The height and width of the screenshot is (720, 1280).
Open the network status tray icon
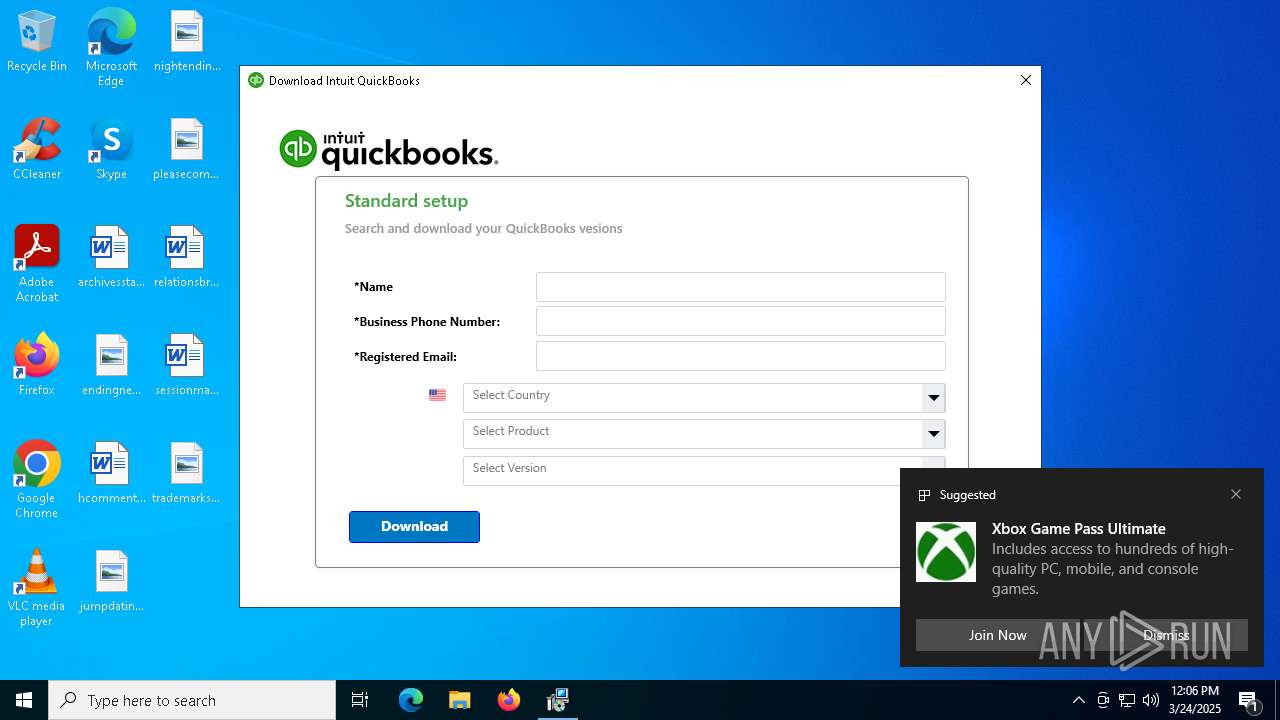(x=1127, y=700)
